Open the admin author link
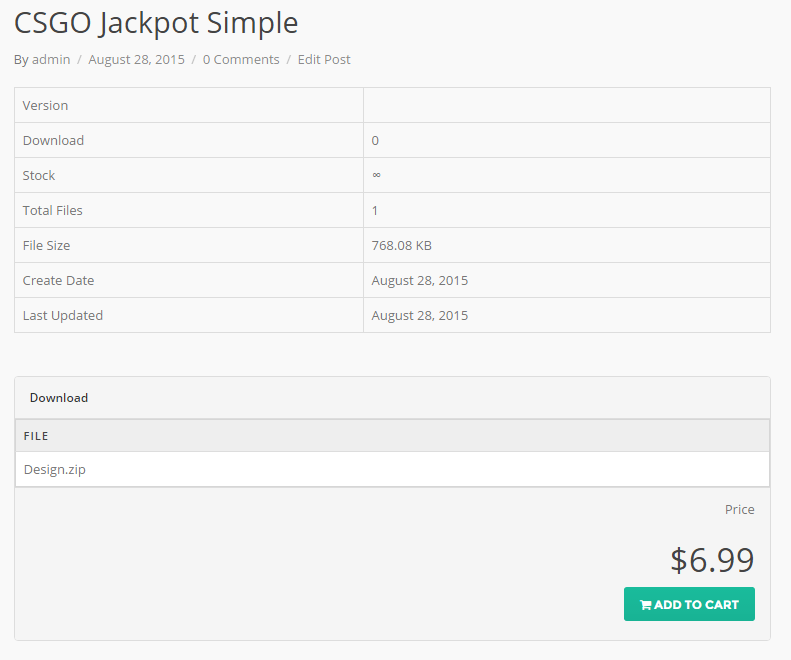 click(x=51, y=59)
